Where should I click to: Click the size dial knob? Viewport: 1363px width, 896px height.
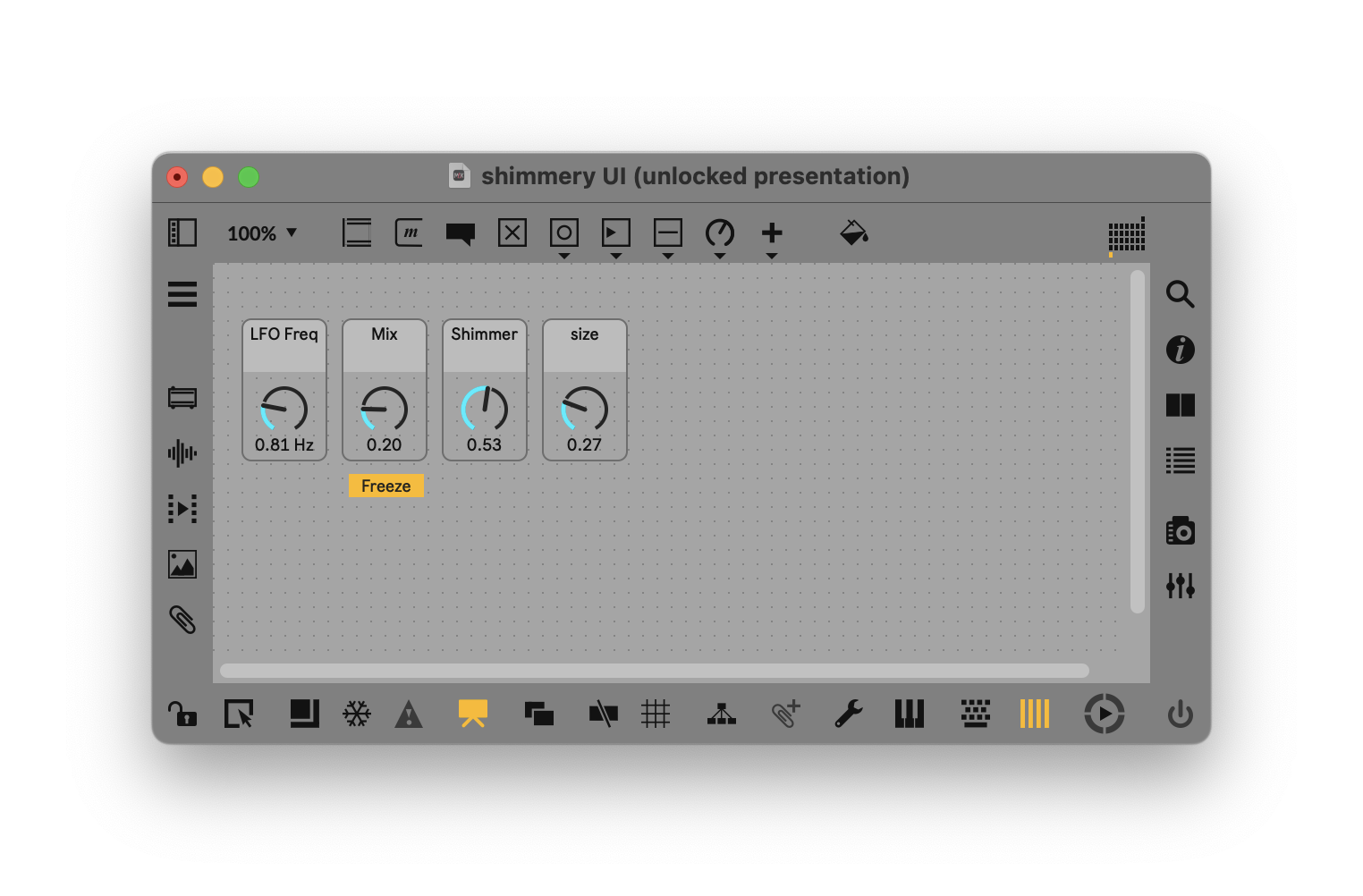point(585,409)
